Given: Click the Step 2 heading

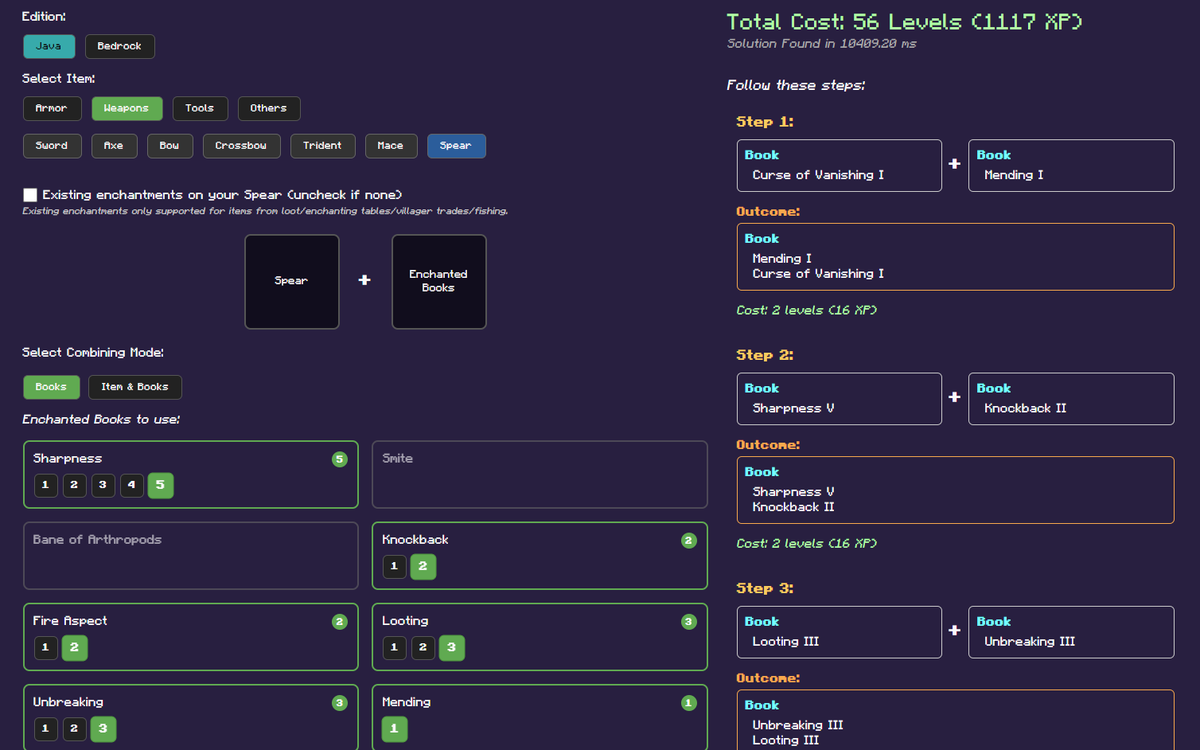Looking at the screenshot, I should click(x=765, y=355).
